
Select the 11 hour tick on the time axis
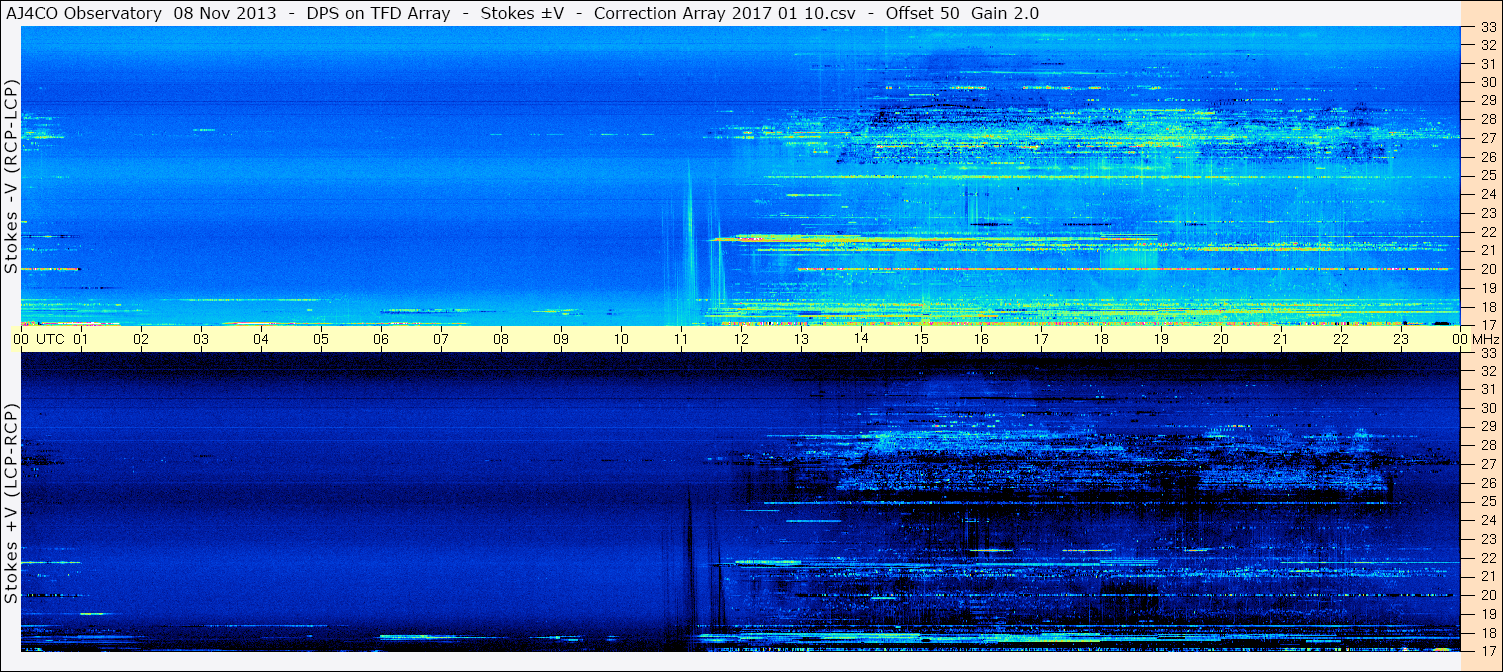[x=681, y=339]
